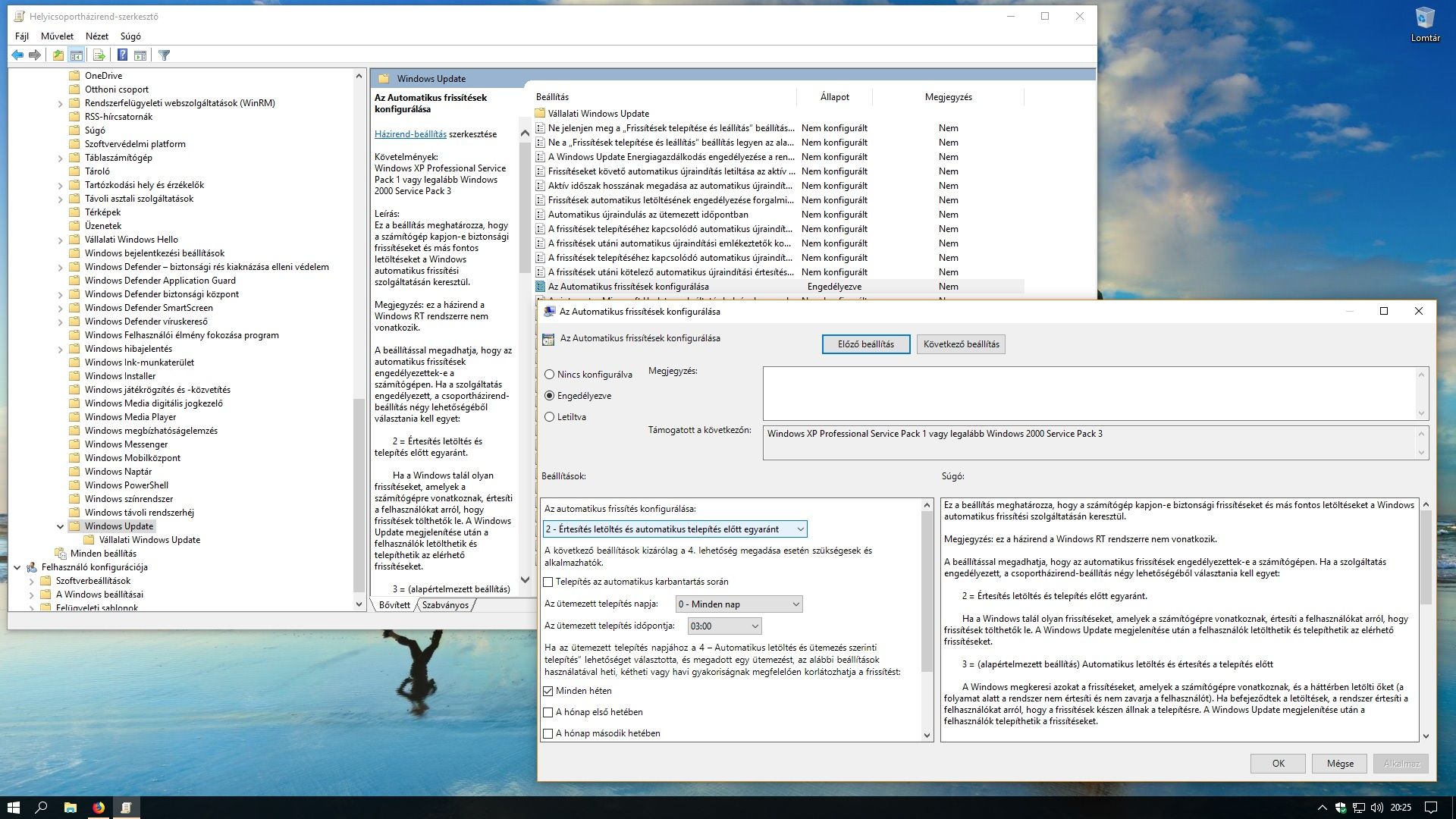Collapse the Windows Update tree node
The width and height of the screenshot is (1456, 819).
pyautogui.click(x=60, y=526)
